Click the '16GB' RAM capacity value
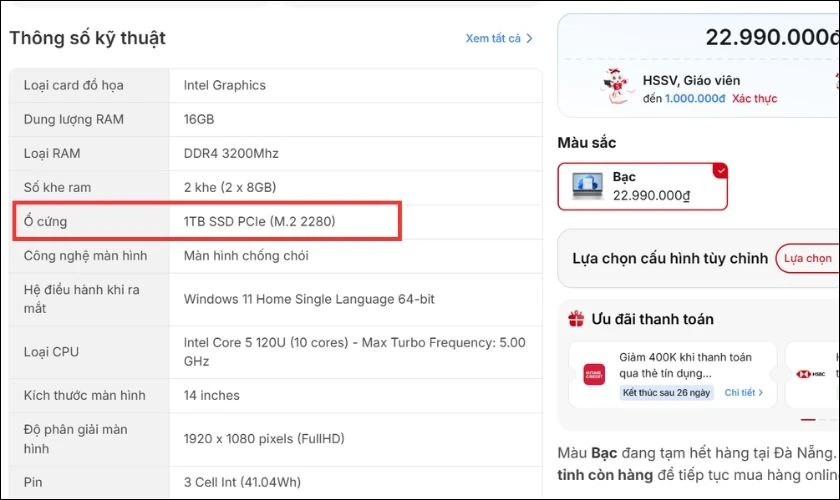 tap(199, 119)
